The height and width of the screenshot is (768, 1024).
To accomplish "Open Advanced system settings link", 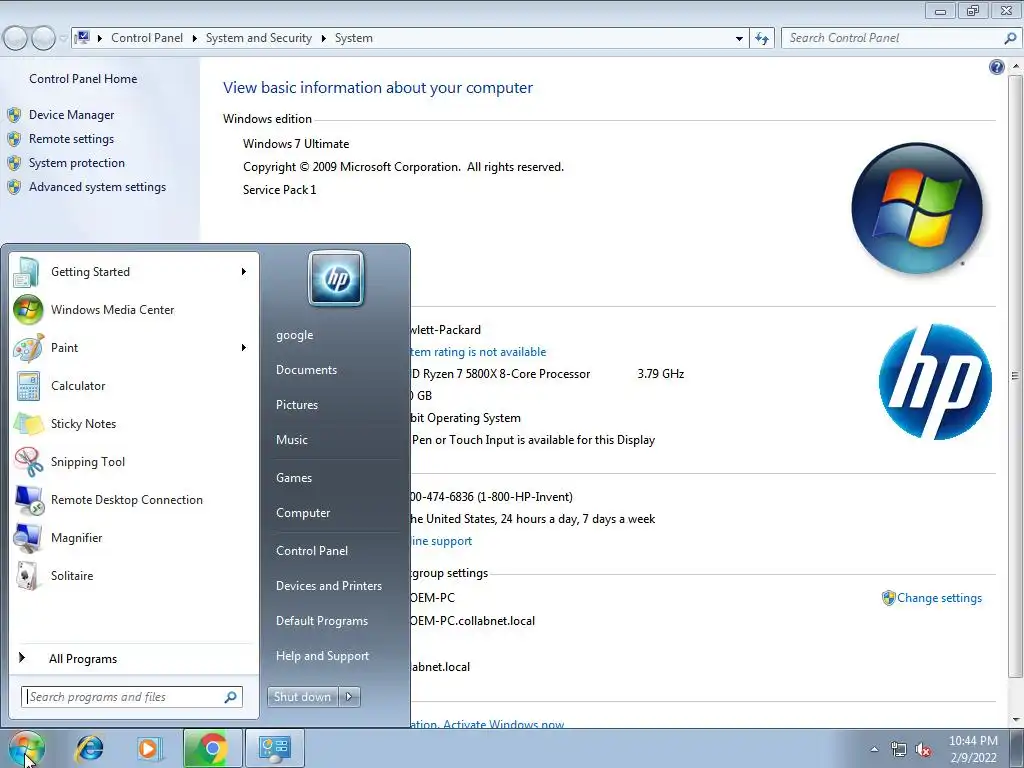I will [x=97, y=187].
